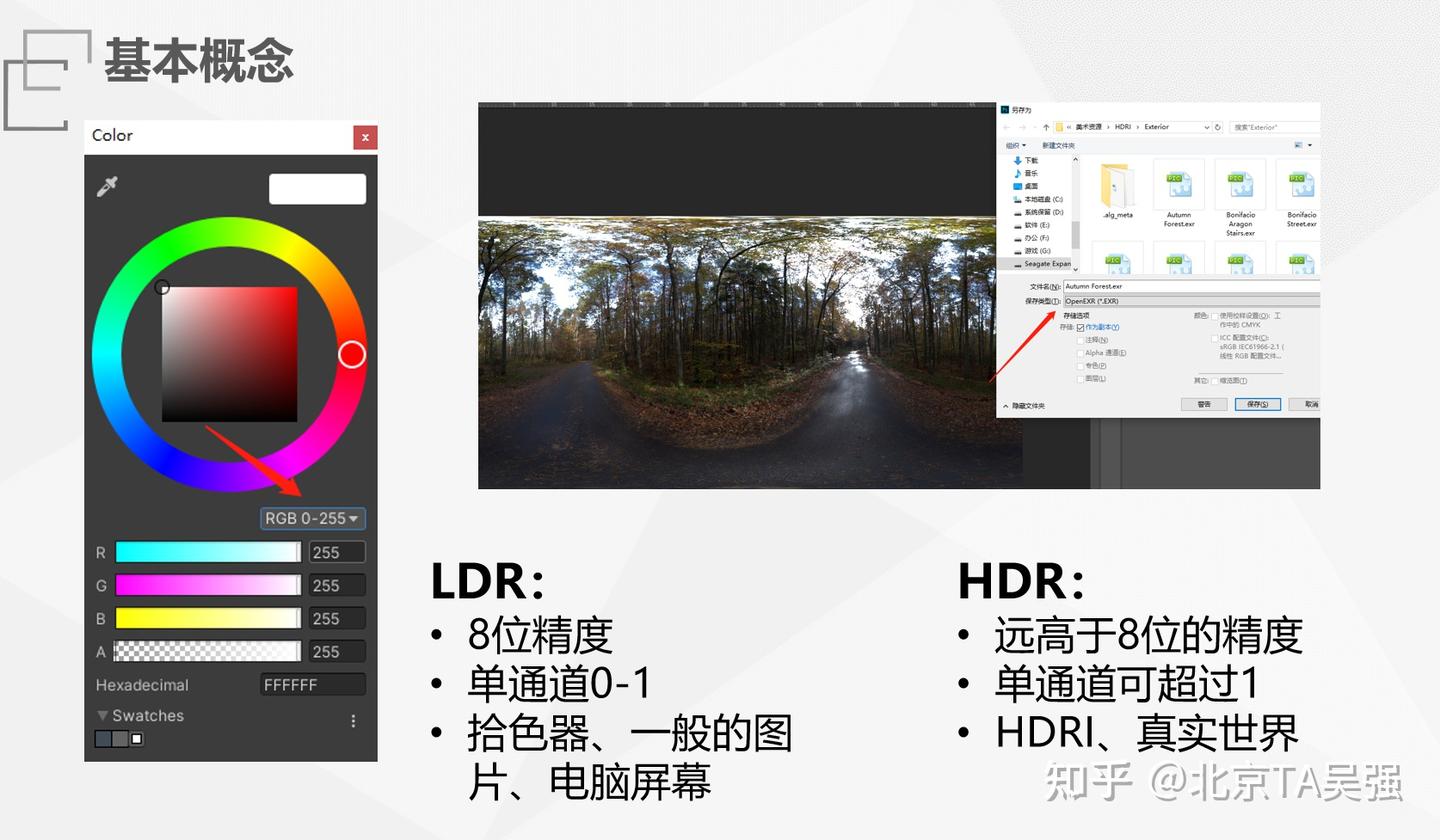This screenshot has width=1440, height=840.
Task: Uncheck the 作为副本 save-as-copy checkbox
Action: [x=1081, y=328]
